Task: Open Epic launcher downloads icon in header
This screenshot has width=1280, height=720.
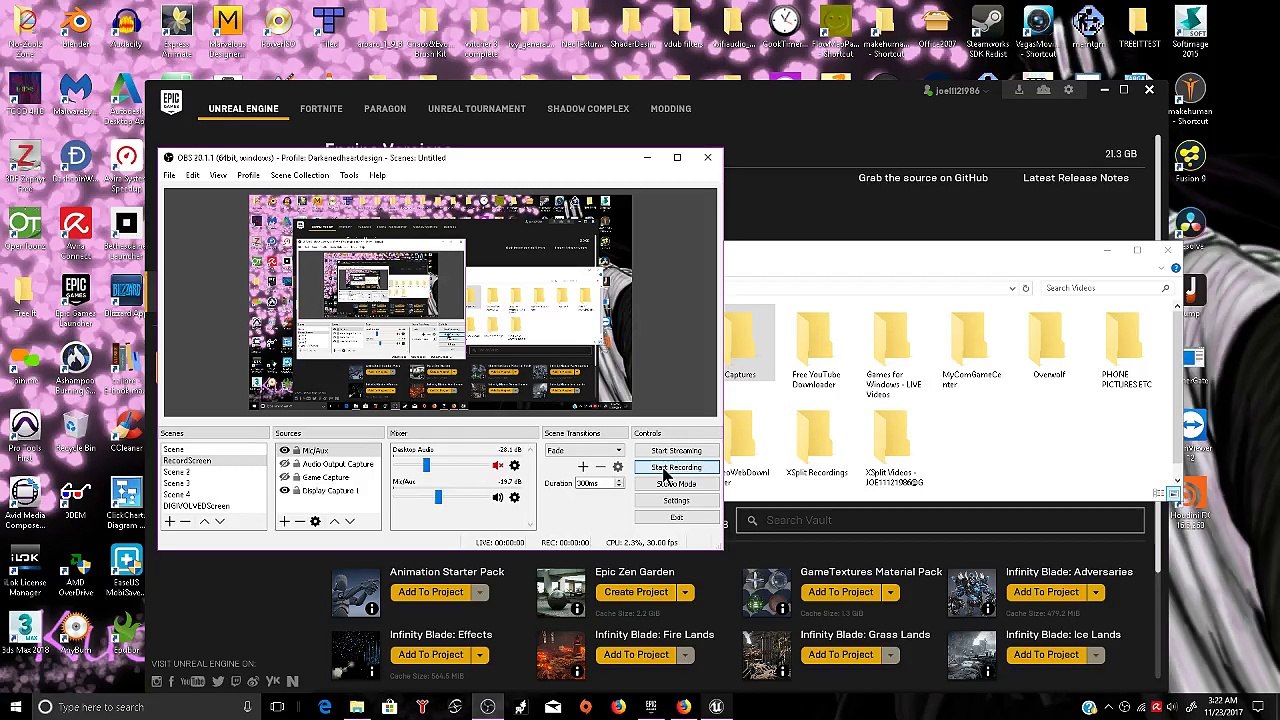Action: tap(1019, 90)
